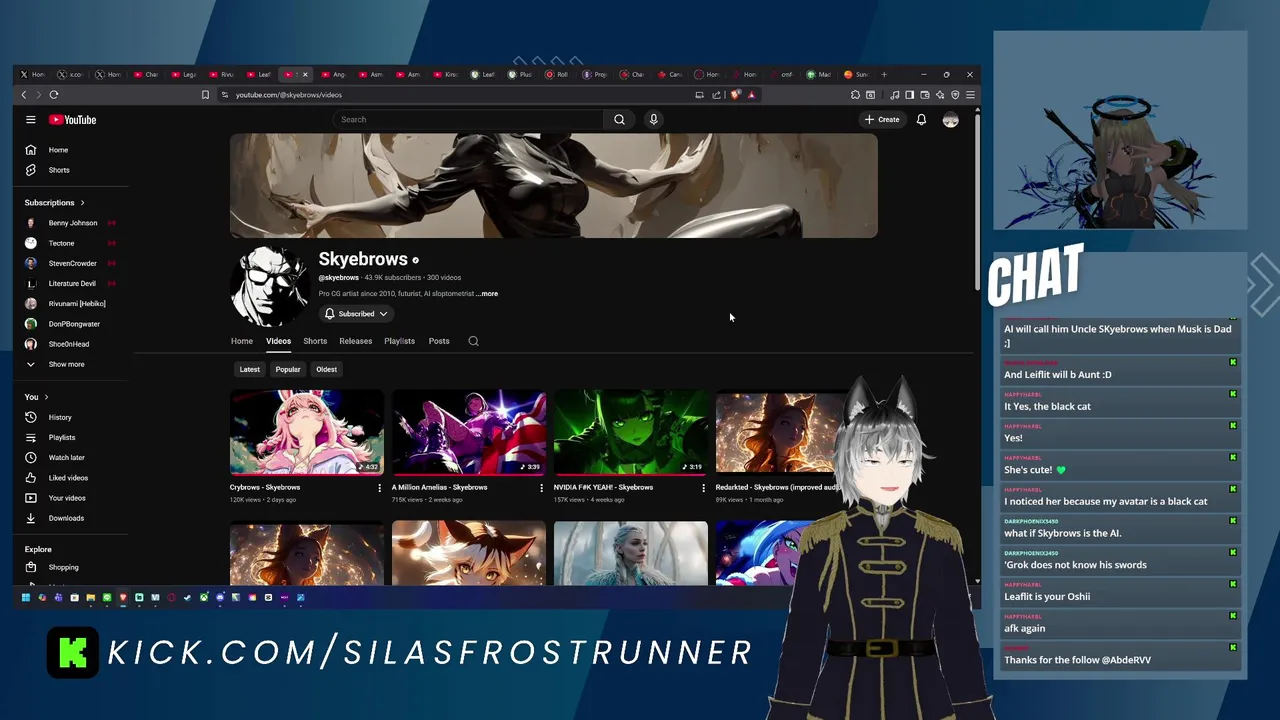The width and height of the screenshot is (1280, 720).
Task: Play the NVIDIA F#K YEAH! thumbnail
Action: [x=631, y=432]
